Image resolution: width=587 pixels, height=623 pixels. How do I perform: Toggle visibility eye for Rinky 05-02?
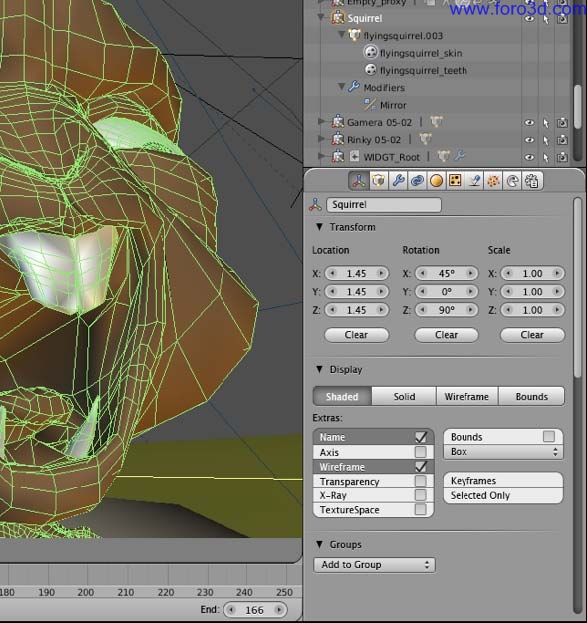coord(529,140)
